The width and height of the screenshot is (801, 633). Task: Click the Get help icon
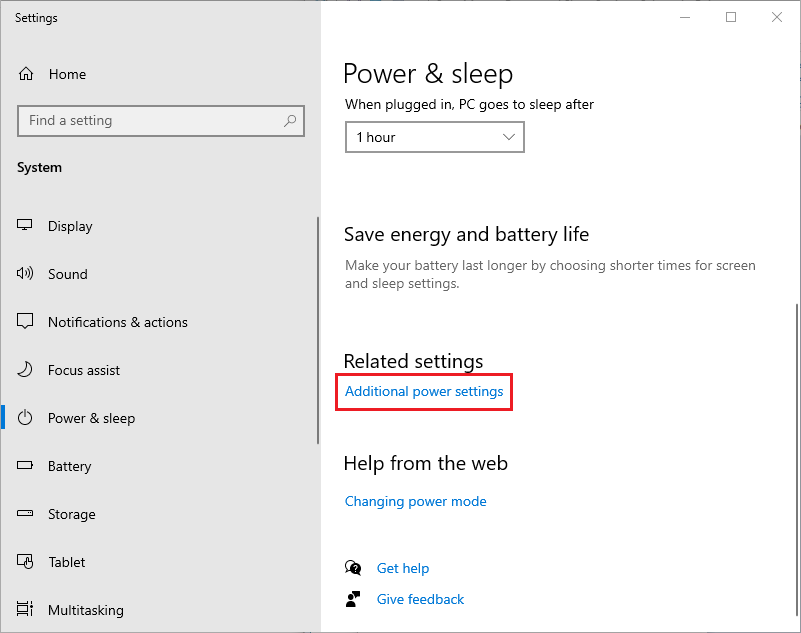pyautogui.click(x=353, y=568)
